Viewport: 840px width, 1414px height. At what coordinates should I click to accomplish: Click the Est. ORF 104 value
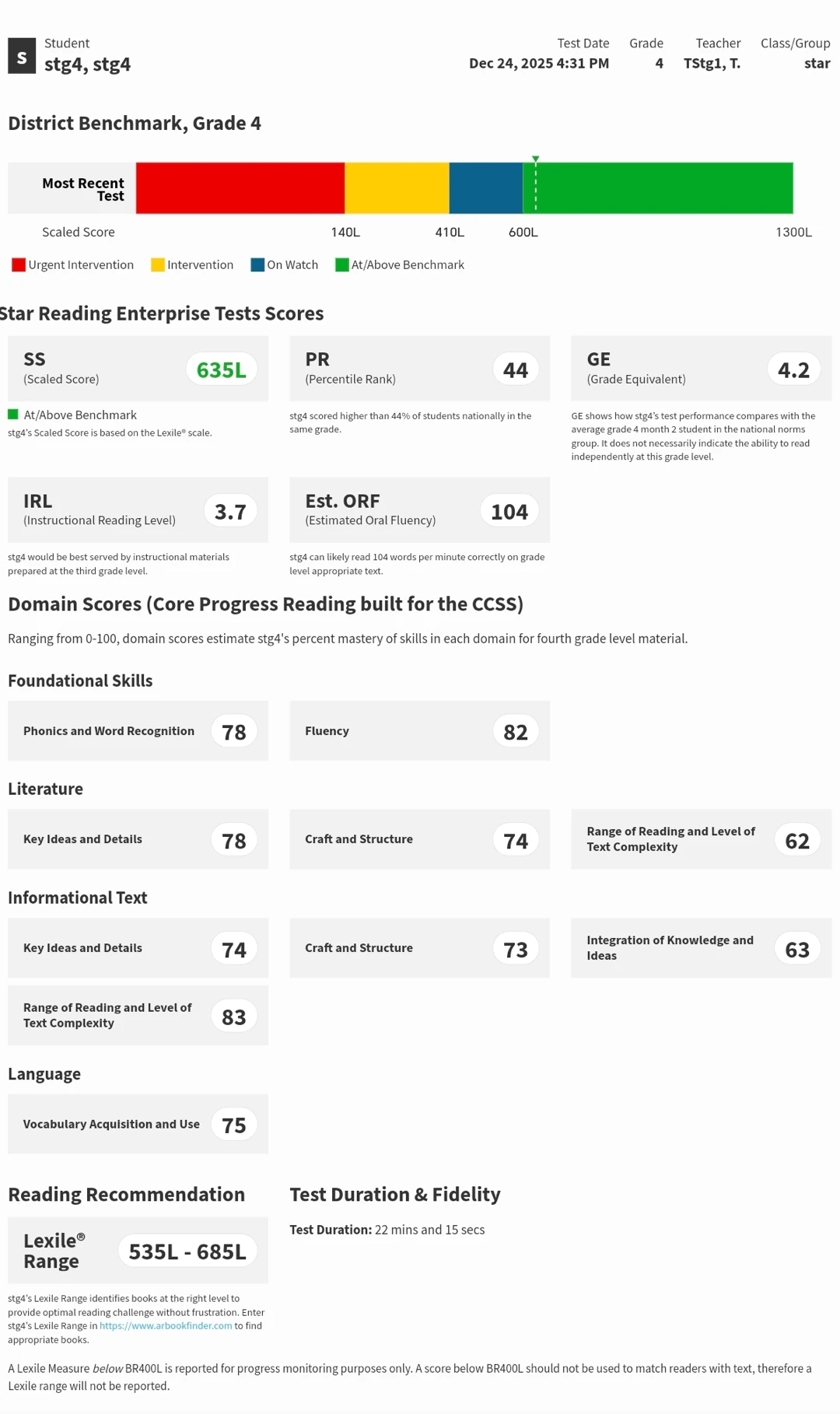(509, 511)
